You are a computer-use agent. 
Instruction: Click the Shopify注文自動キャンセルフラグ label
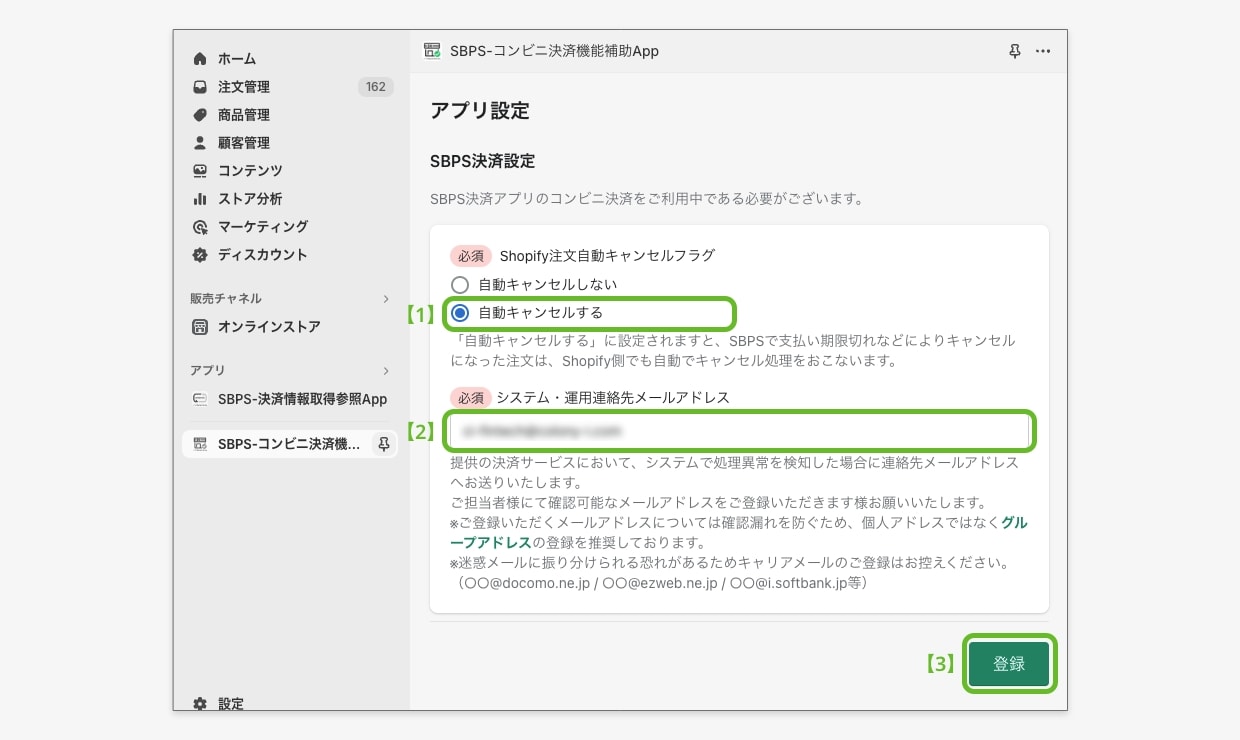(607, 255)
